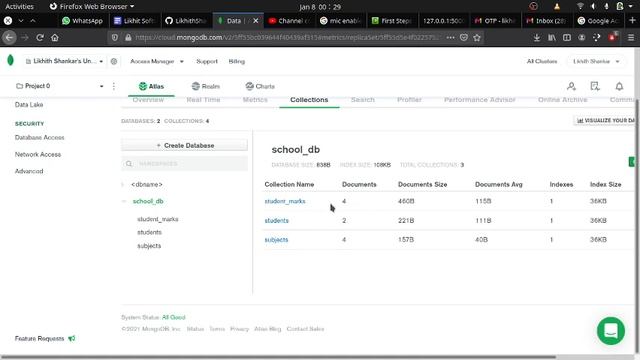Open the student_marks collection link
640x360 pixels.
tap(285, 201)
